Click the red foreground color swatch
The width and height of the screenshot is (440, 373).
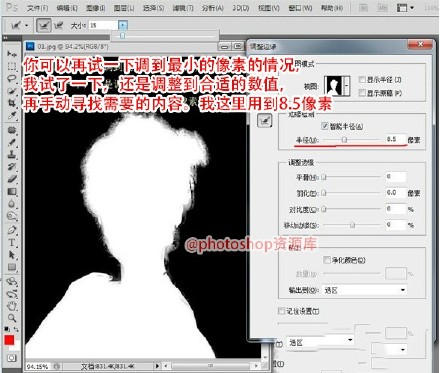[x=9, y=340]
